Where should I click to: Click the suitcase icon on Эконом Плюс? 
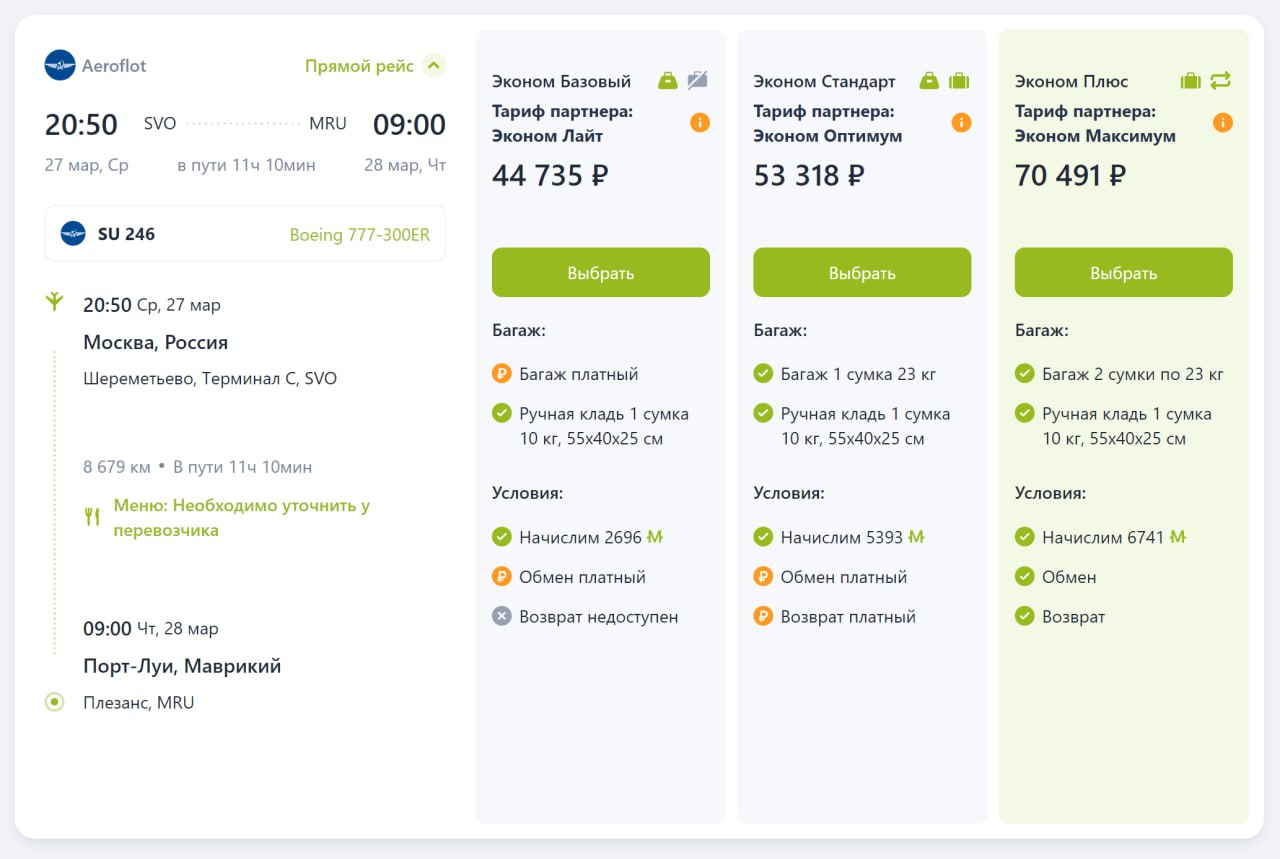coord(1190,81)
